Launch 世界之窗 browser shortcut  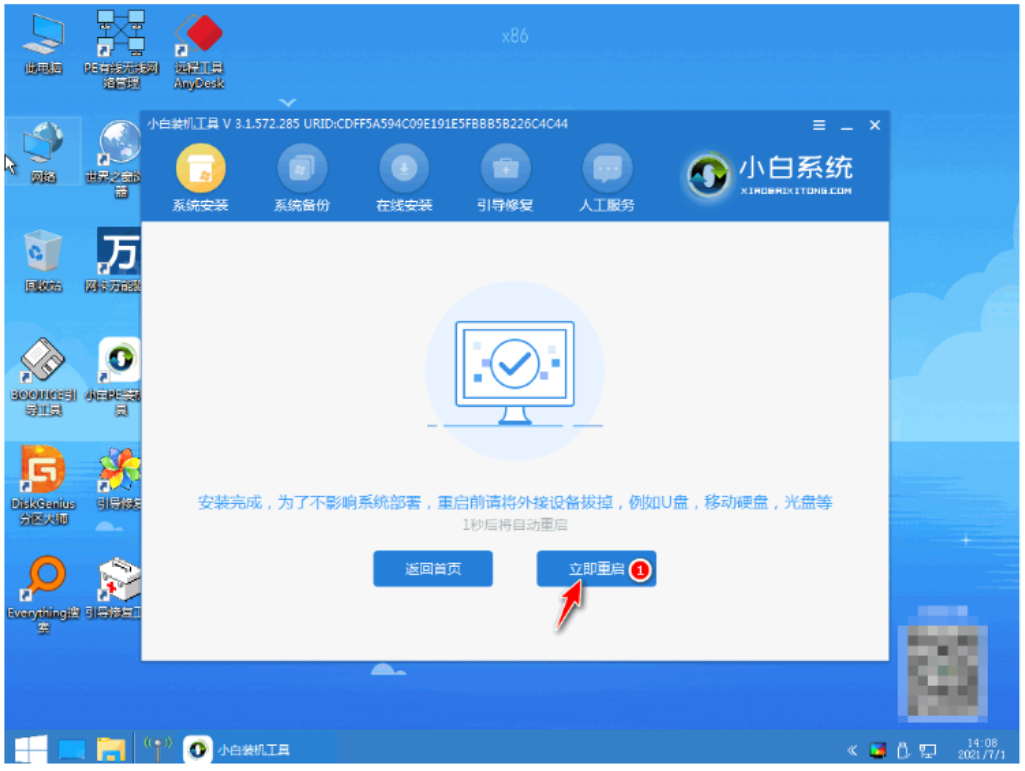point(118,159)
